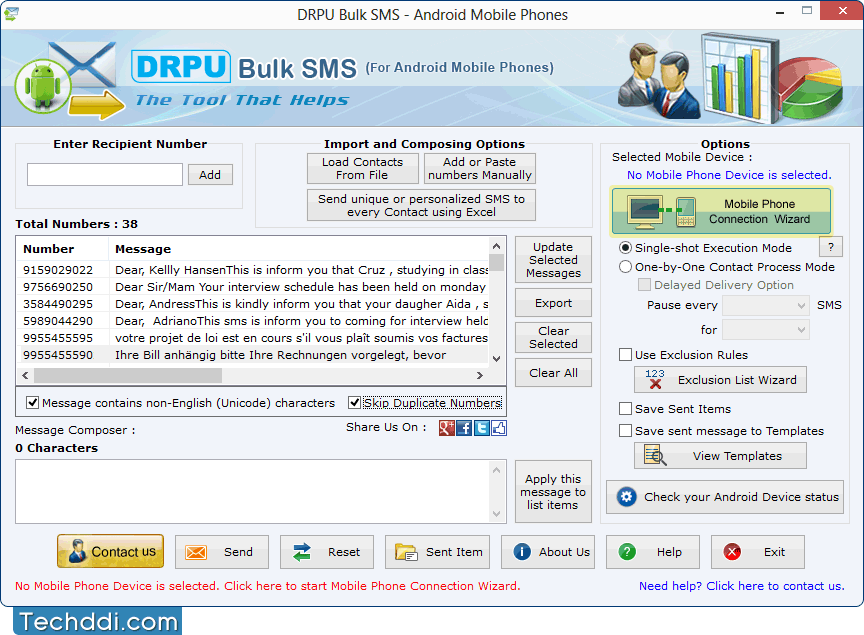Click 'Need help? Click here to contact us' link
Screen dimensions: 864x635
click(x=741, y=586)
